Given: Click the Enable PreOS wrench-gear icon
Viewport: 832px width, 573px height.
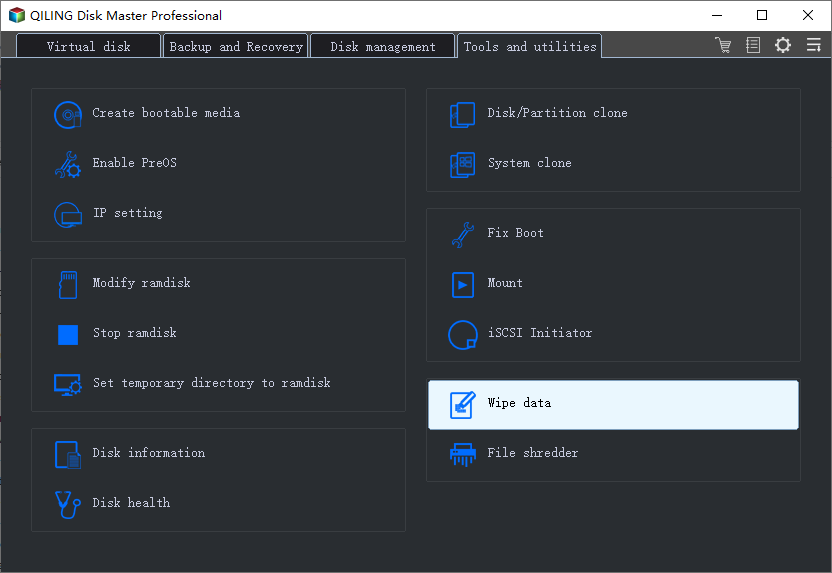Looking at the screenshot, I should 68,164.
